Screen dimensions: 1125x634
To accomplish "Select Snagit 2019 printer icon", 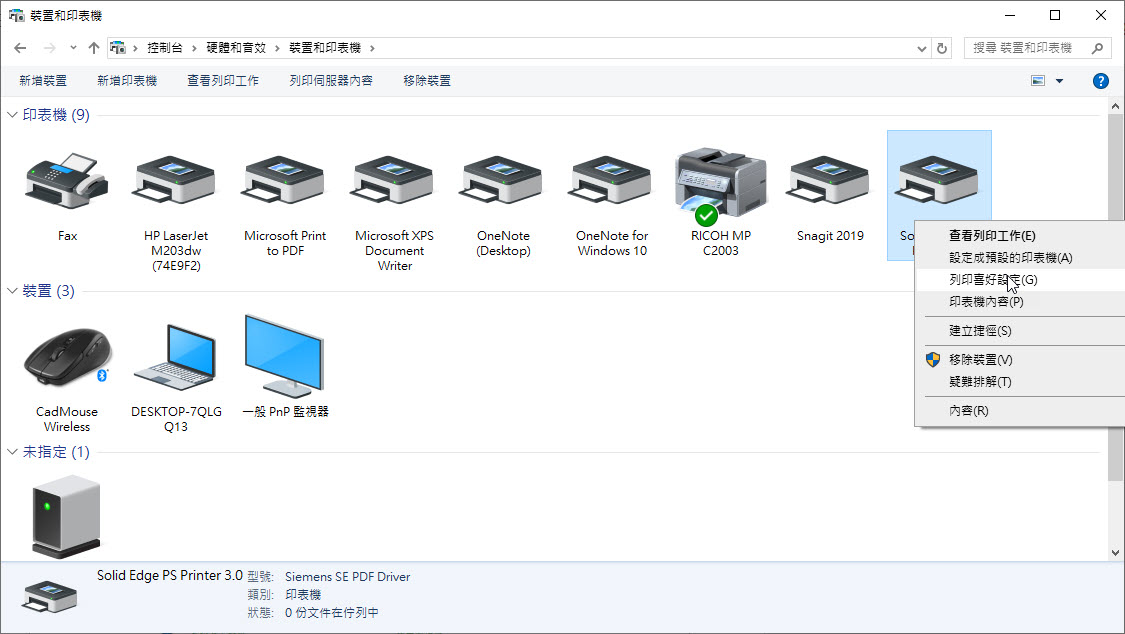I will click(830, 181).
